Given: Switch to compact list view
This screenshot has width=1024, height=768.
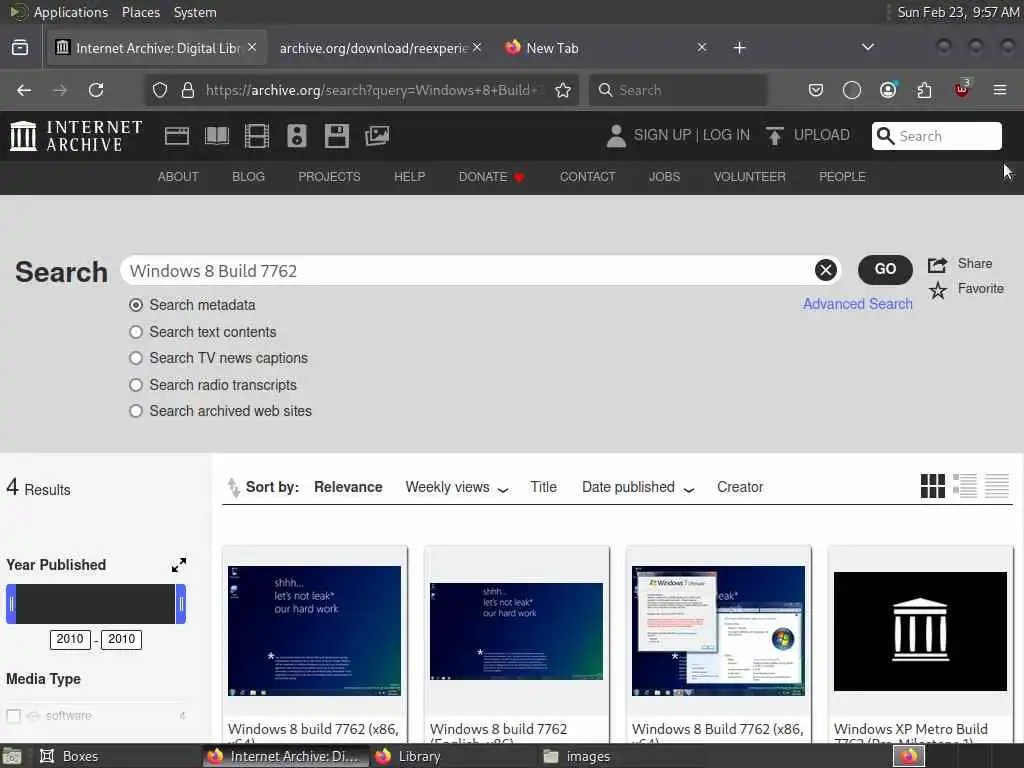Looking at the screenshot, I should (997, 486).
